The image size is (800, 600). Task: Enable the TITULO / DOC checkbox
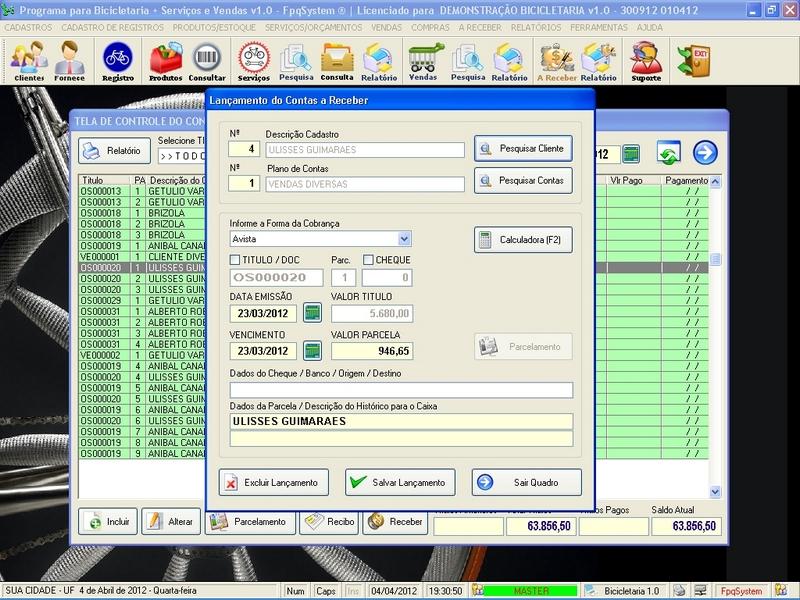pyautogui.click(x=236, y=260)
